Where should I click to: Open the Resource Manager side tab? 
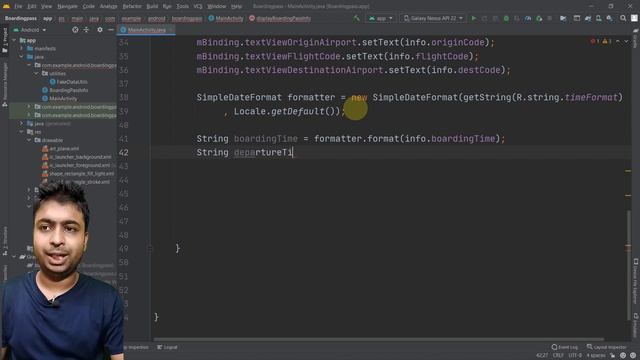[x=5, y=84]
